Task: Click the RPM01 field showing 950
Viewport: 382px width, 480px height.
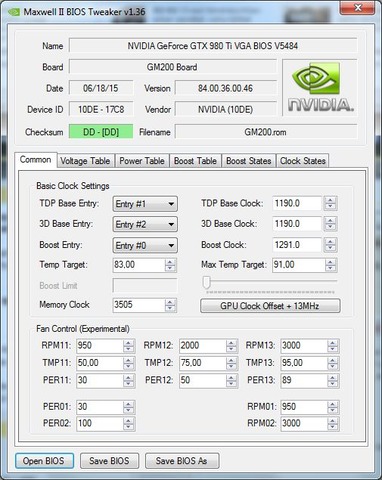Action: [304, 407]
